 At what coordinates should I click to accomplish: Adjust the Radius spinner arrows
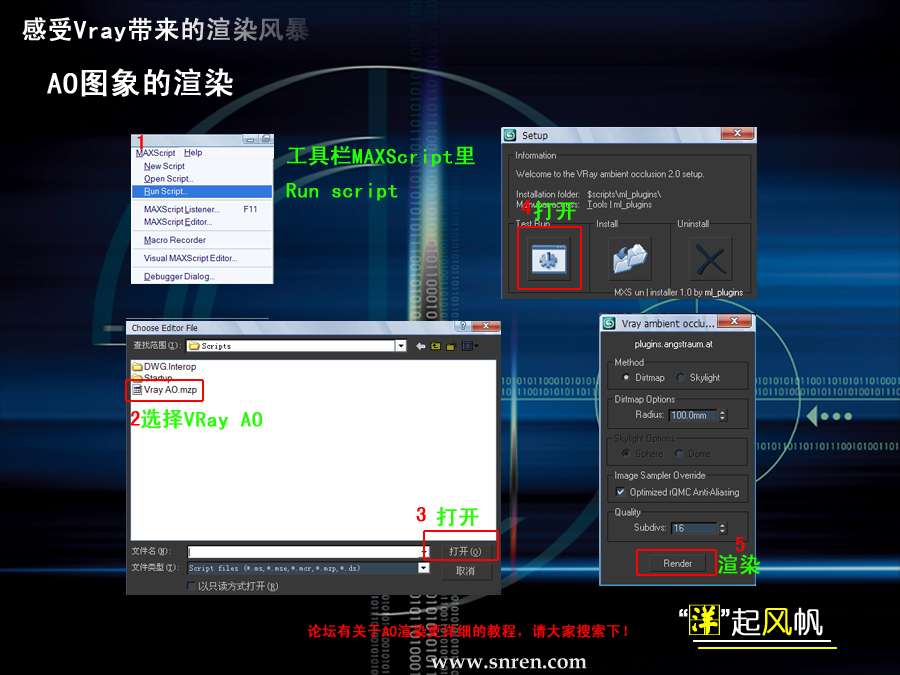point(723,415)
